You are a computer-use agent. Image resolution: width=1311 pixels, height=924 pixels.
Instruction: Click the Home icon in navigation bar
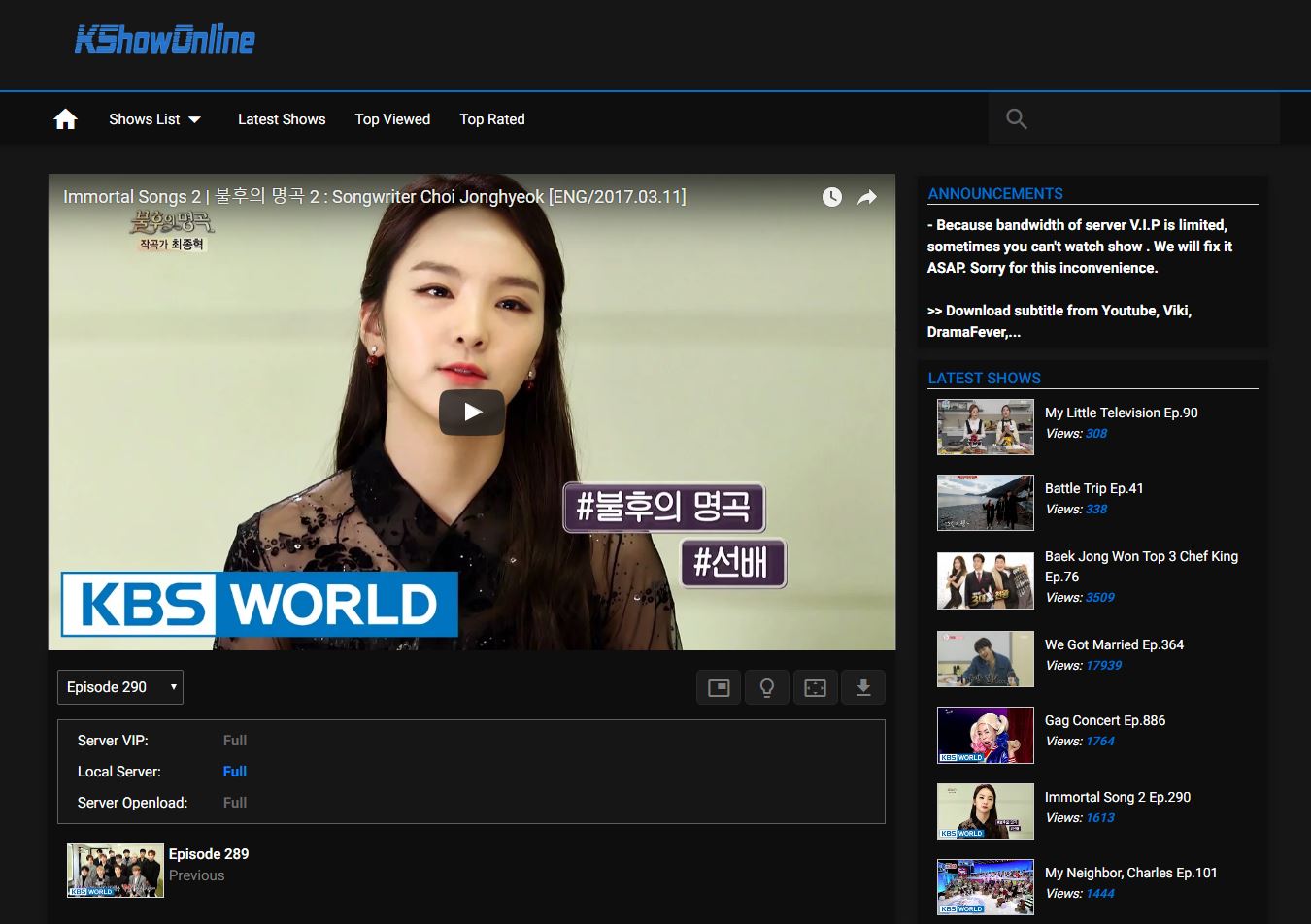(x=65, y=119)
